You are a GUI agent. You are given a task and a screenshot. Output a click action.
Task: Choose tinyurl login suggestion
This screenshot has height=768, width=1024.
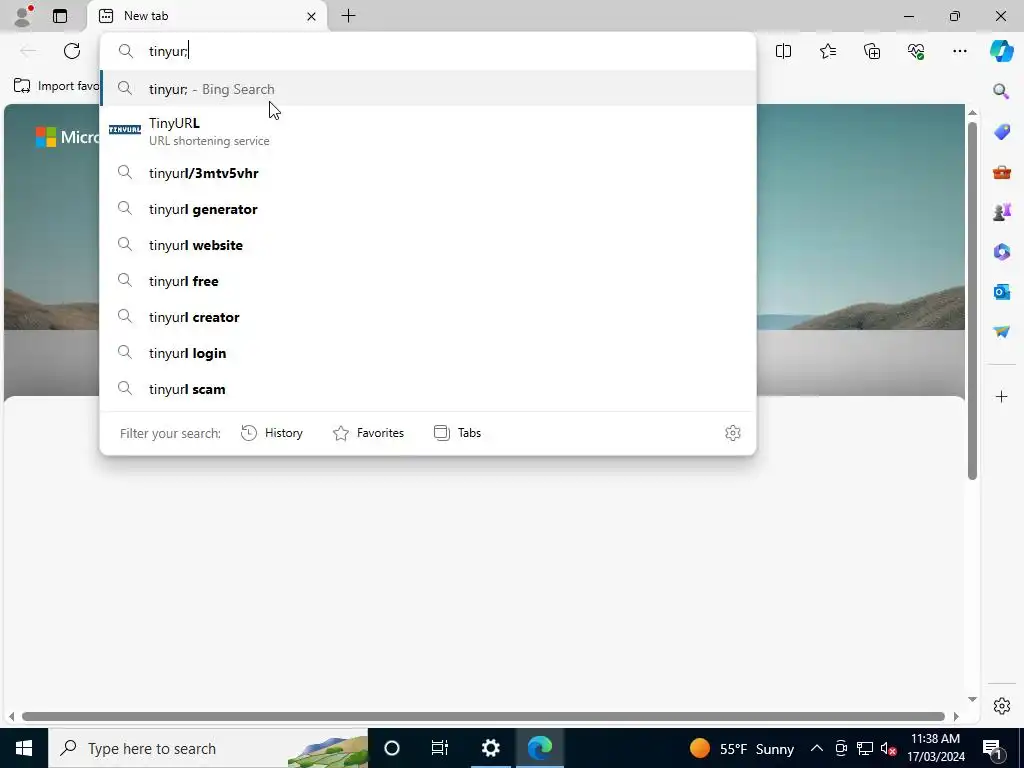(x=428, y=353)
